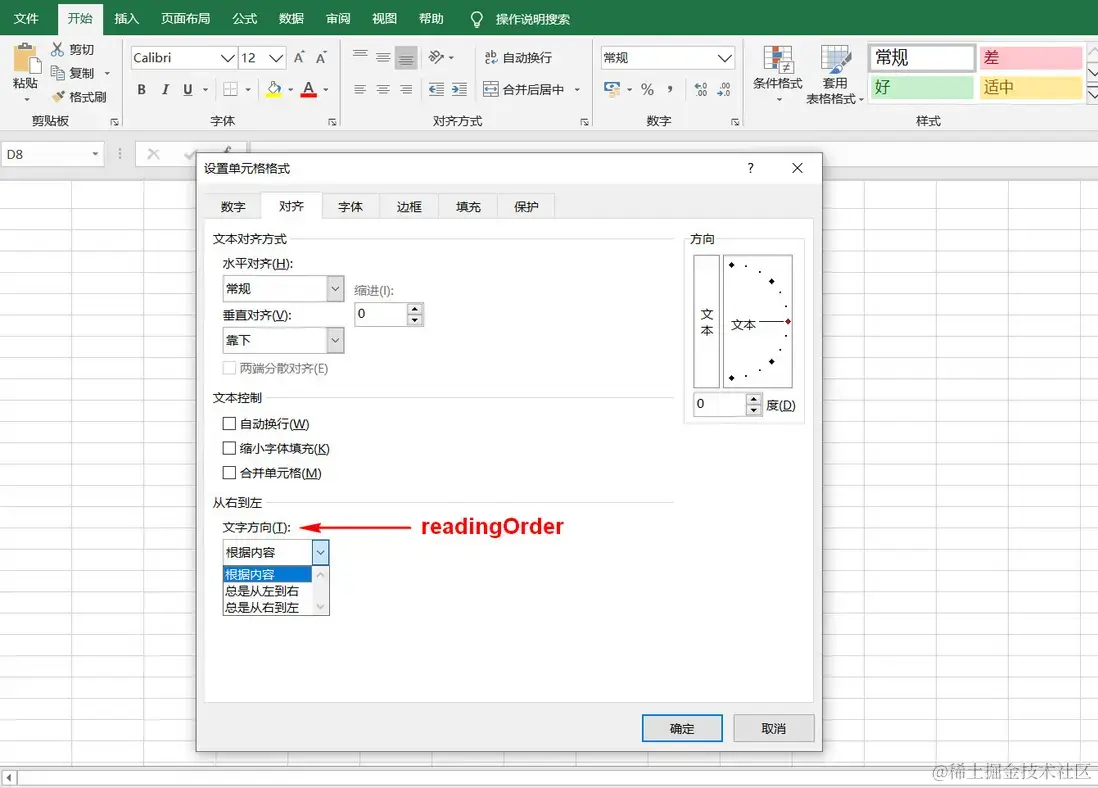Open Format as Table (套用表格格式)
Image resolution: width=1098 pixels, height=788 pixels.
point(834,74)
